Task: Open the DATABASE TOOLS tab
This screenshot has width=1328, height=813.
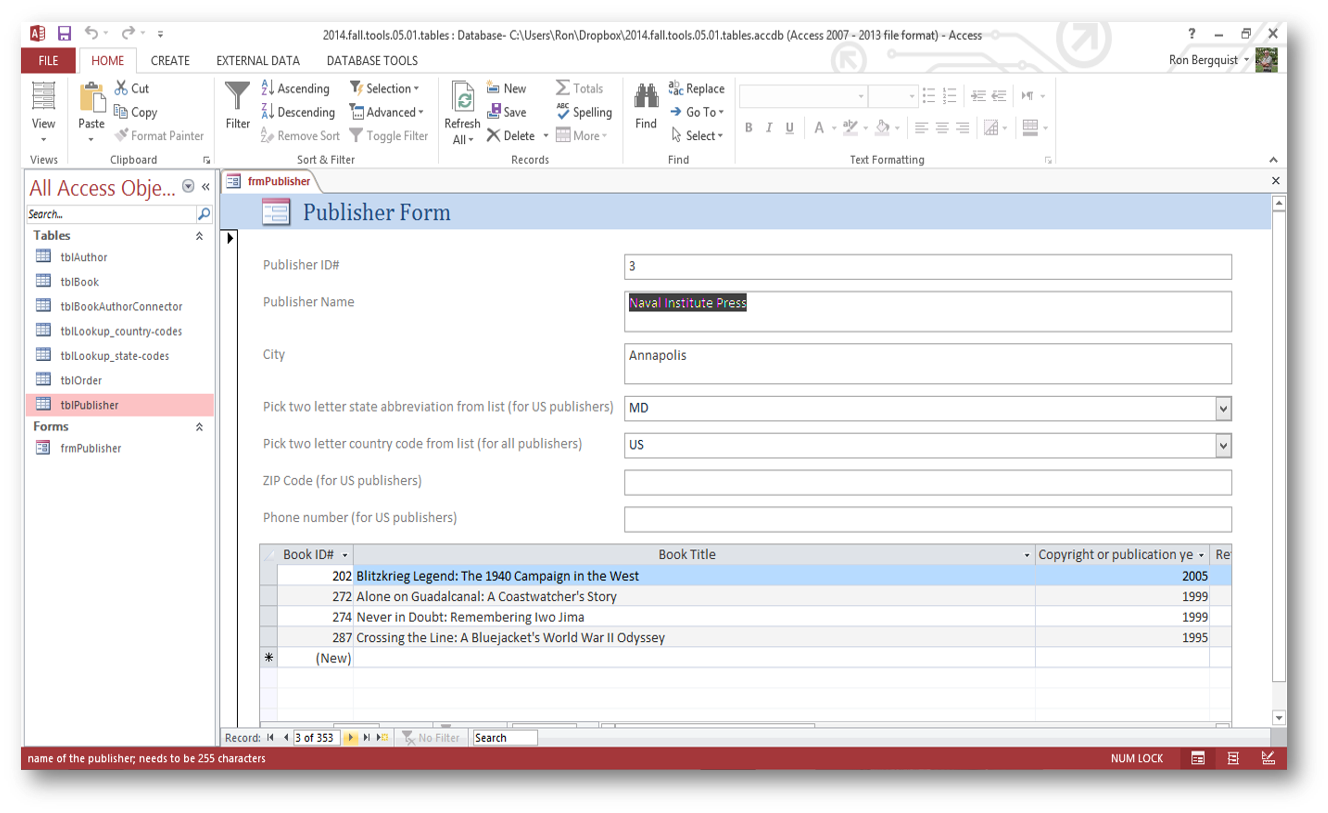Action: [372, 61]
